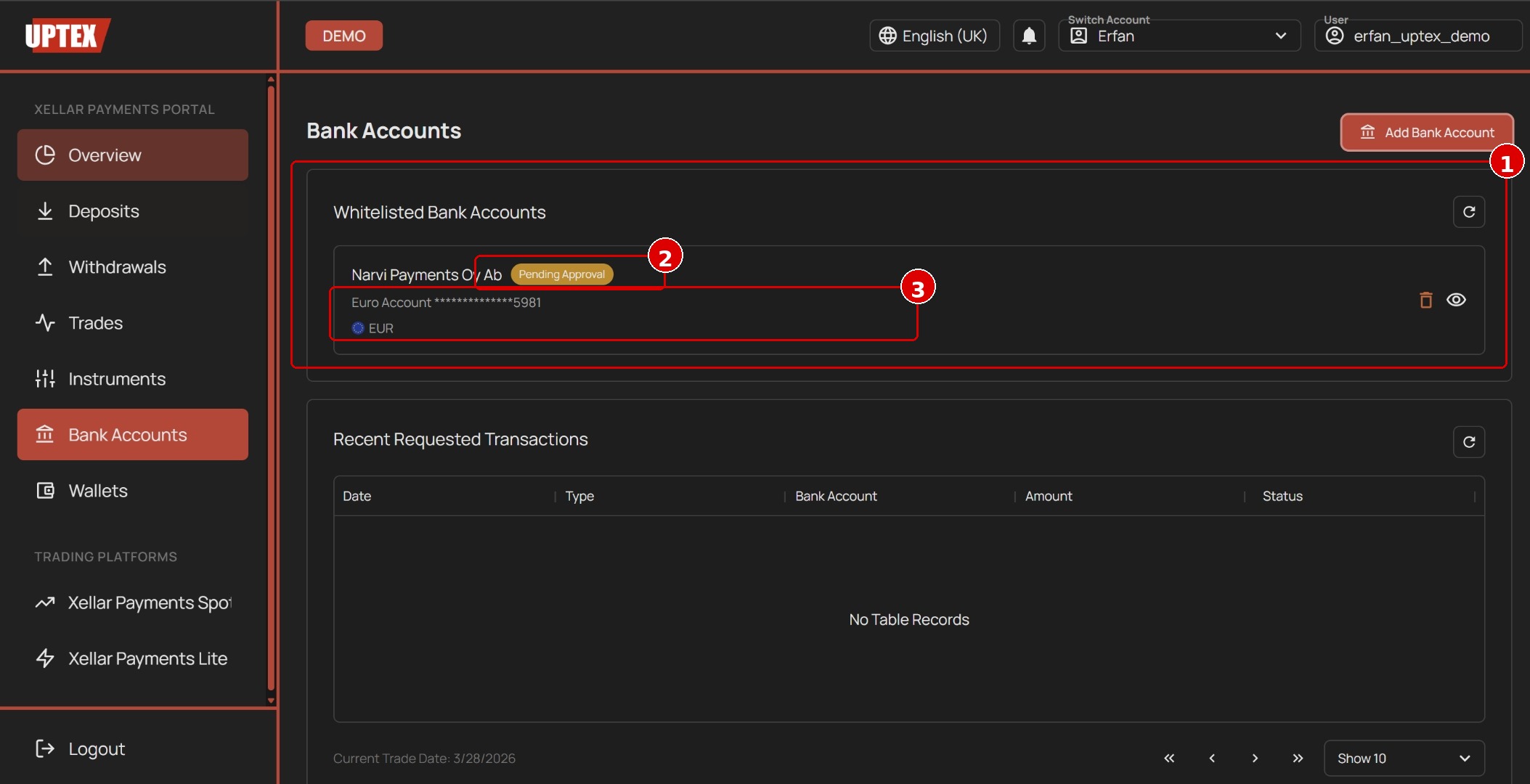Screen dimensions: 1530x784
Task: Open Overview in the sidebar
Action: pyautogui.click(x=133, y=155)
